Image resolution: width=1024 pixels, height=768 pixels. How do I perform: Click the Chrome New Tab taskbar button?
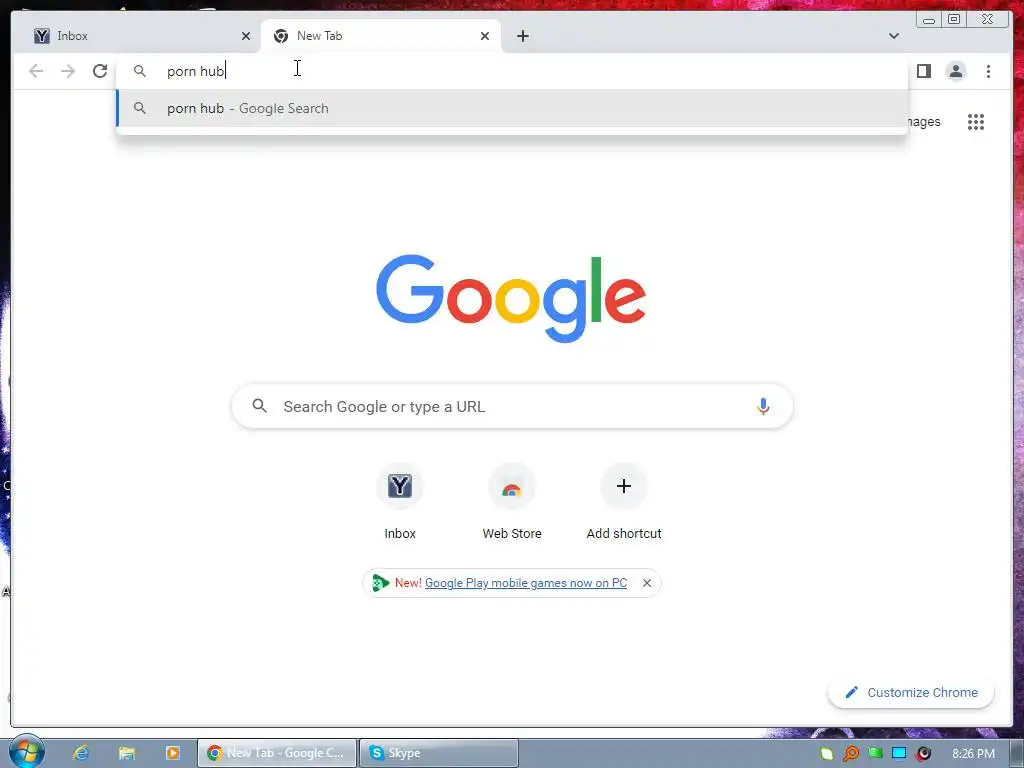tap(277, 753)
